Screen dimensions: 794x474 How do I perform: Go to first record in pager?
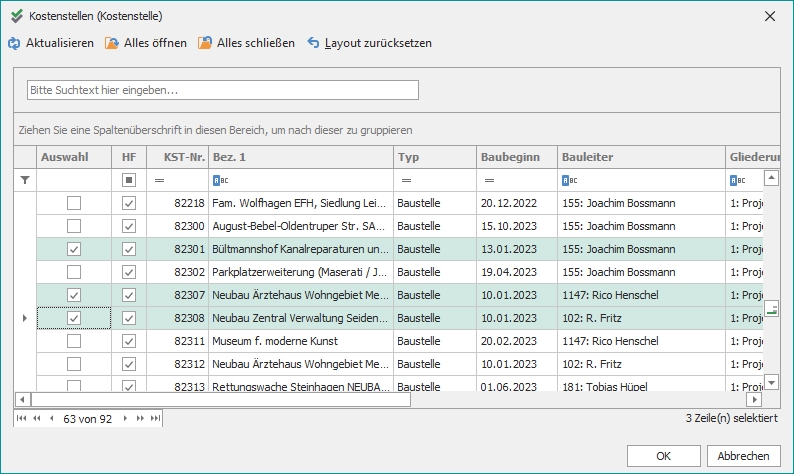[x=22, y=417]
